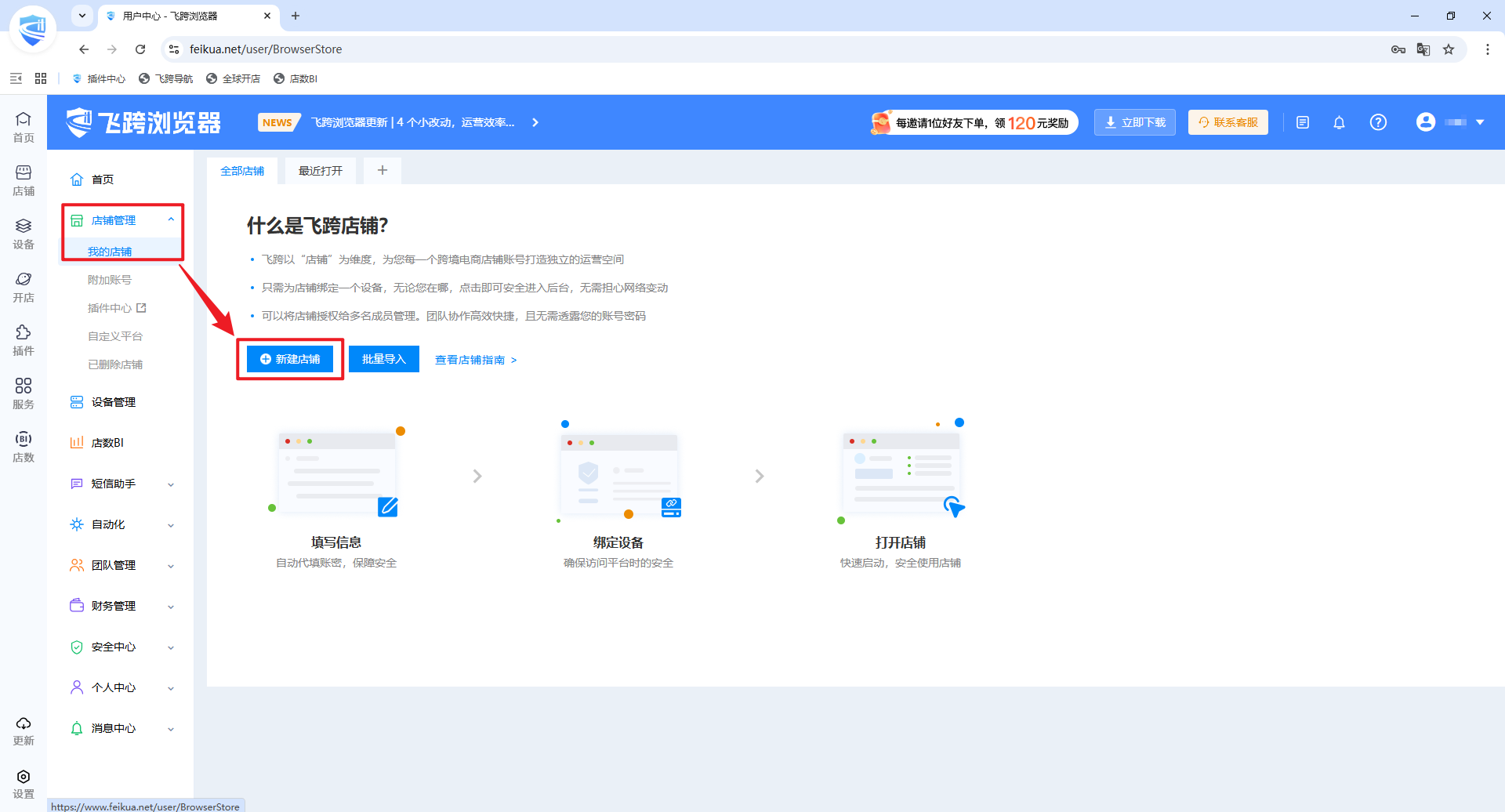Click the document list icon in header
The image size is (1505, 812).
coord(1303,122)
